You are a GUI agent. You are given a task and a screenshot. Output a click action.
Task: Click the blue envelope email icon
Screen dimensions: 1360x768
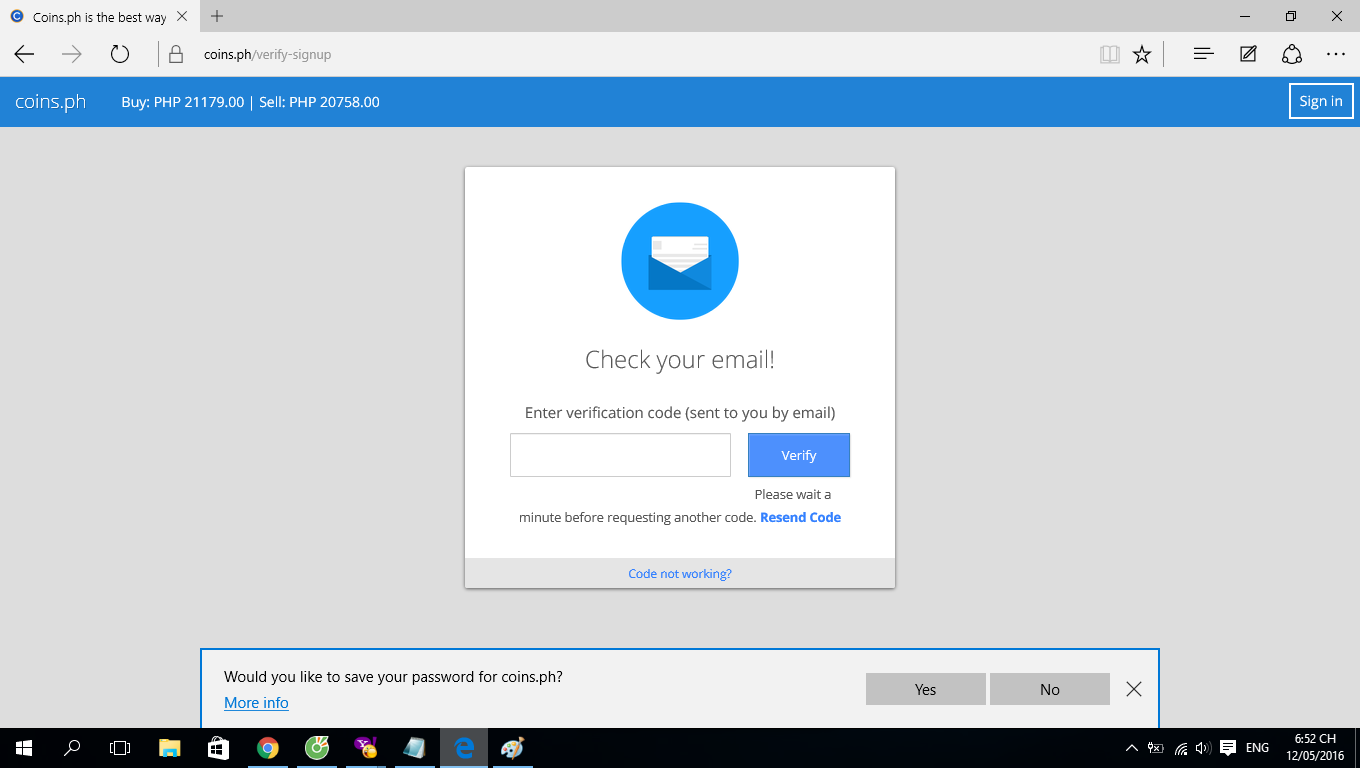click(x=680, y=261)
